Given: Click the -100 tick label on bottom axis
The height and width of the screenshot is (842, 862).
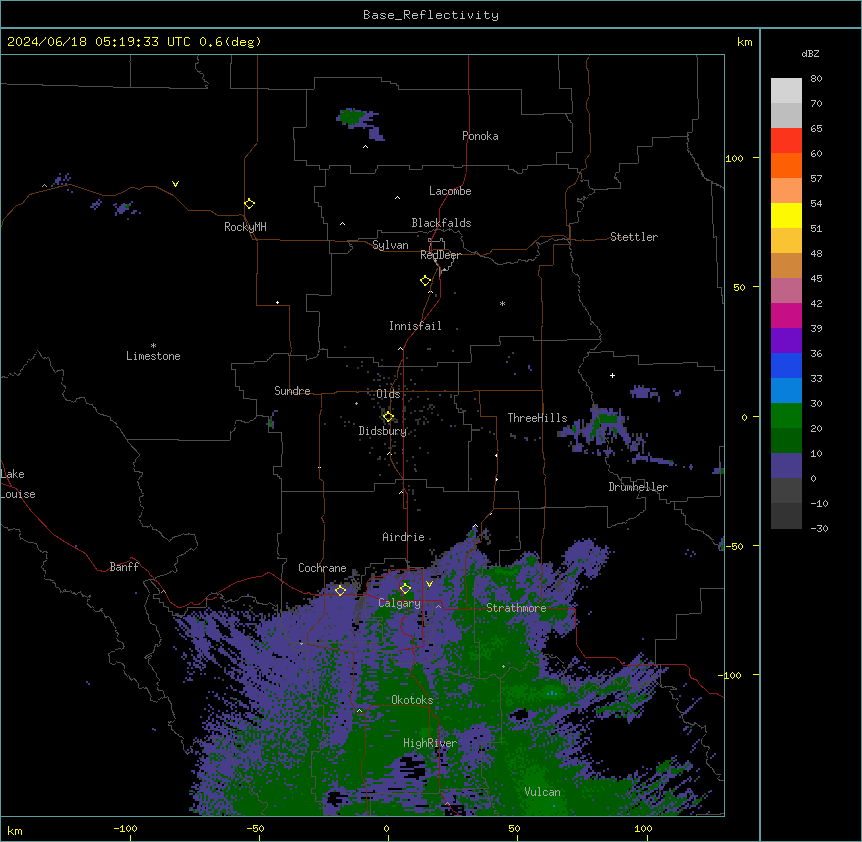Looking at the screenshot, I should click(125, 828).
